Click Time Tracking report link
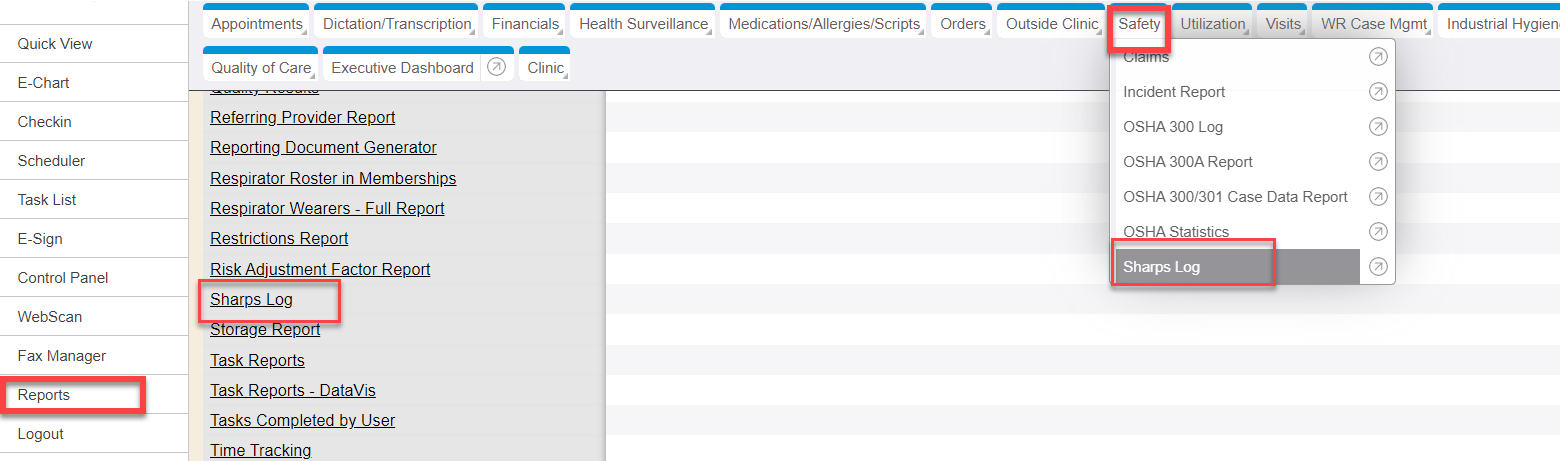This screenshot has width=1560, height=461. [260, 450]
